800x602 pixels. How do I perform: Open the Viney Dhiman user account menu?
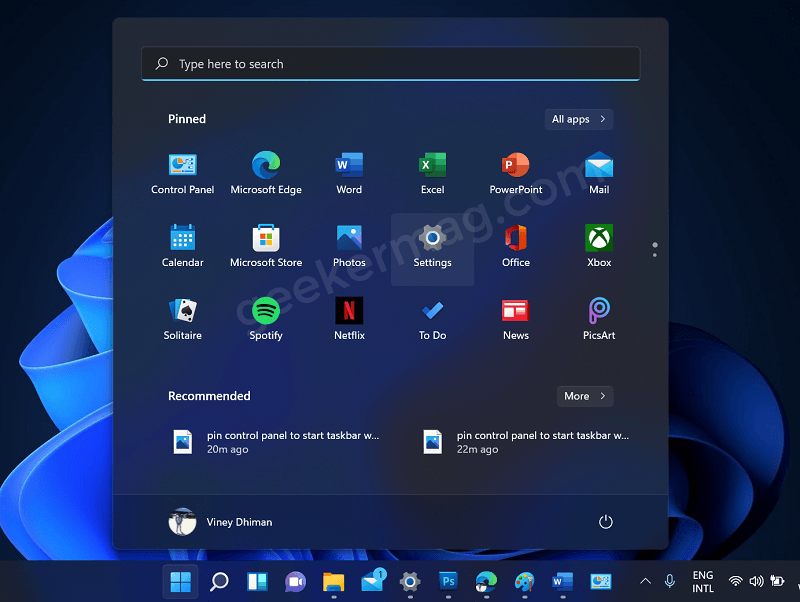click(x=220, y=522)
